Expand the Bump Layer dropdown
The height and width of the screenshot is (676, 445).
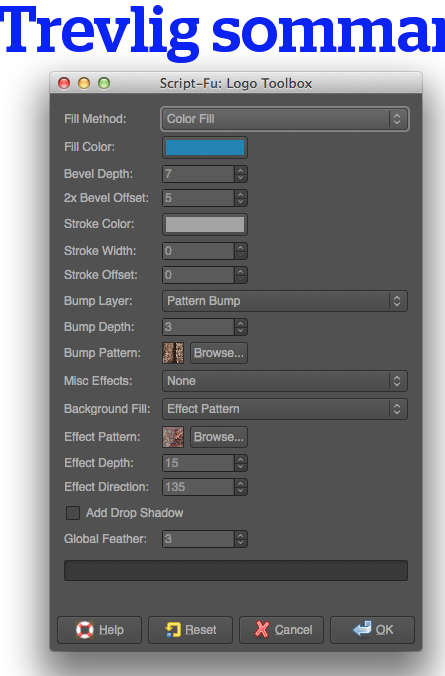(x=285, y=301)
